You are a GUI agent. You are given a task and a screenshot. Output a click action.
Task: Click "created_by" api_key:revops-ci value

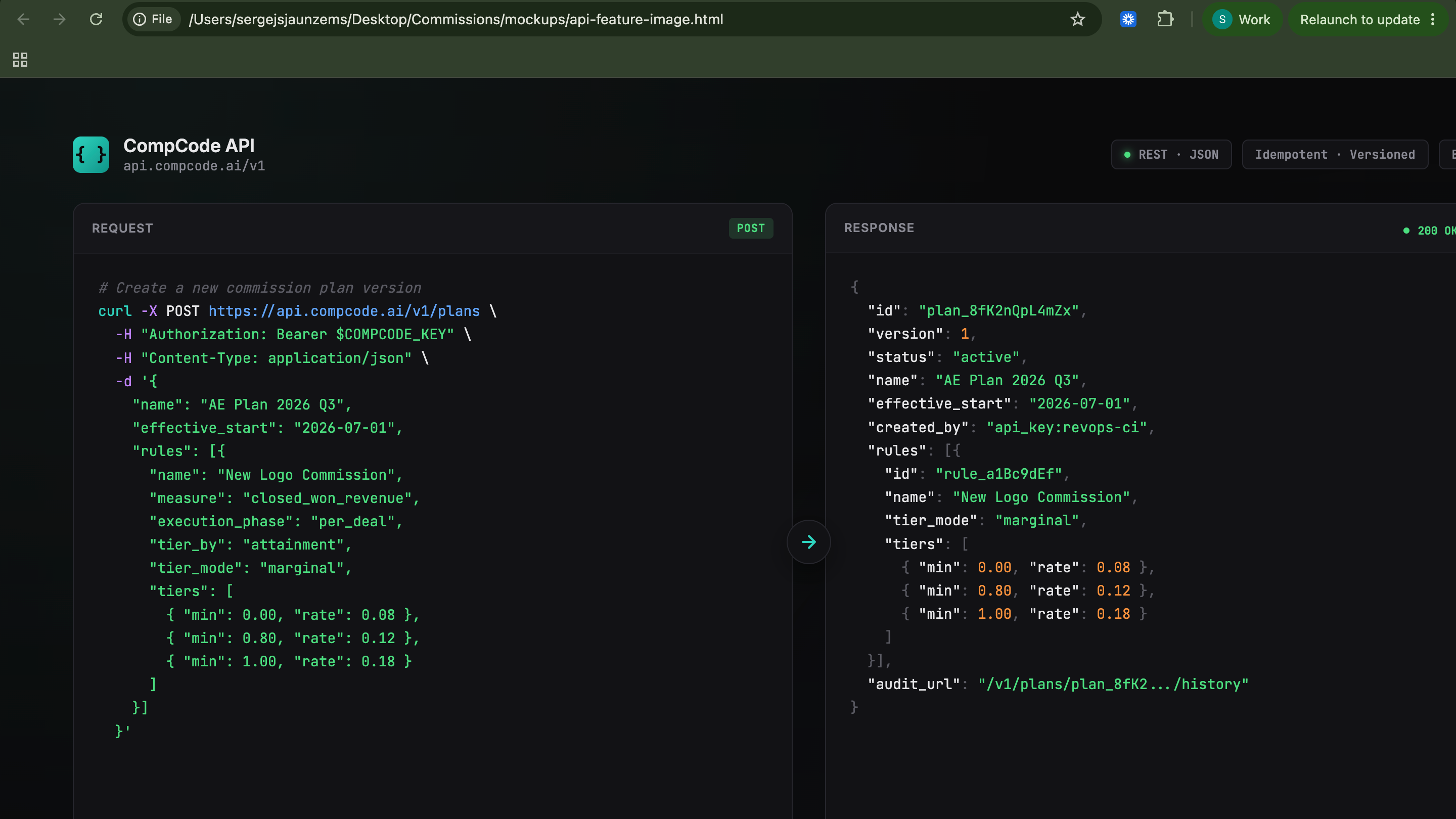[1067, 427]
